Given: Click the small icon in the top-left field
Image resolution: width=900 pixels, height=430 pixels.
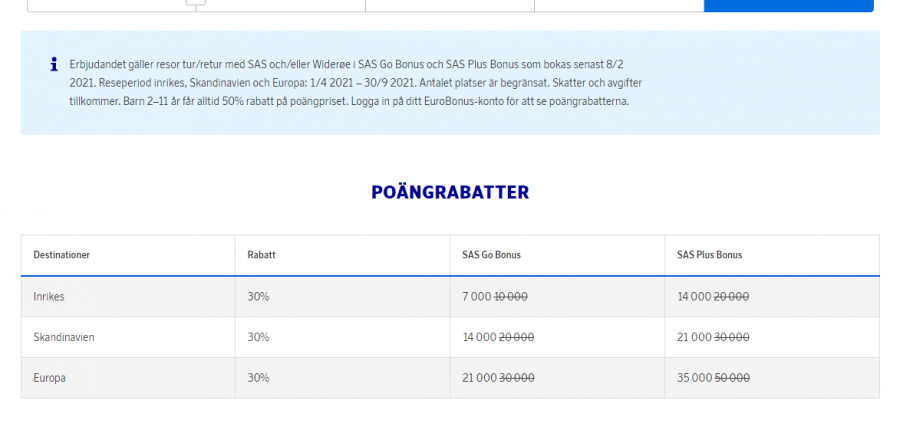Looking at the screenshot, I should pos(195,4).
